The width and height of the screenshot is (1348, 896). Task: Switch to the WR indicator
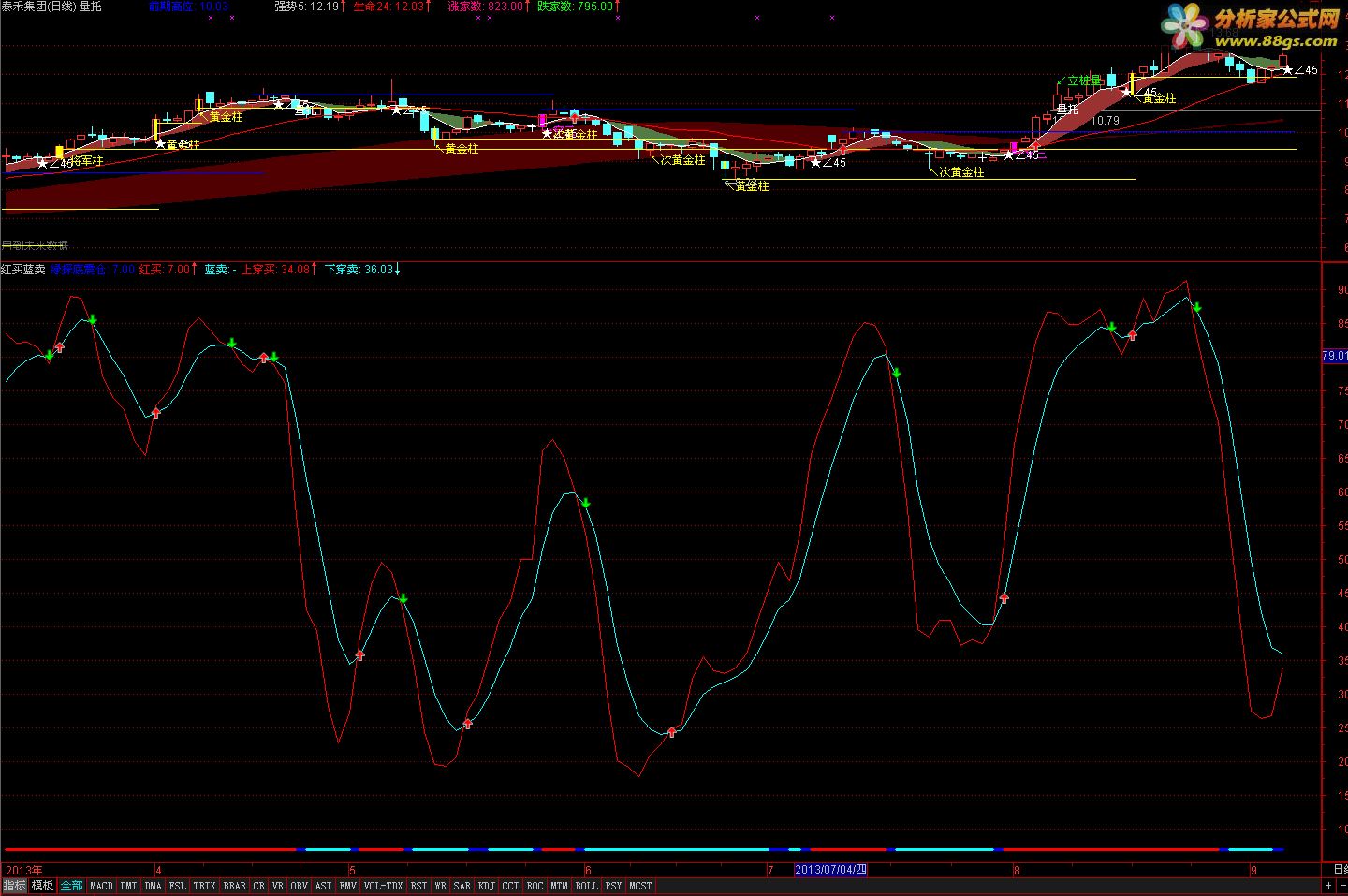tap(440, 886)
